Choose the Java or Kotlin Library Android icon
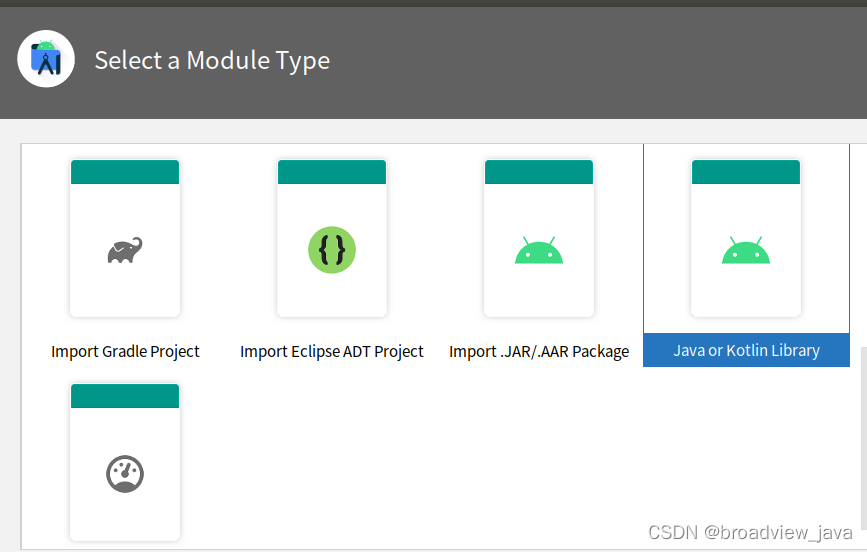This screenshot has height=552, width=867. 746,251
